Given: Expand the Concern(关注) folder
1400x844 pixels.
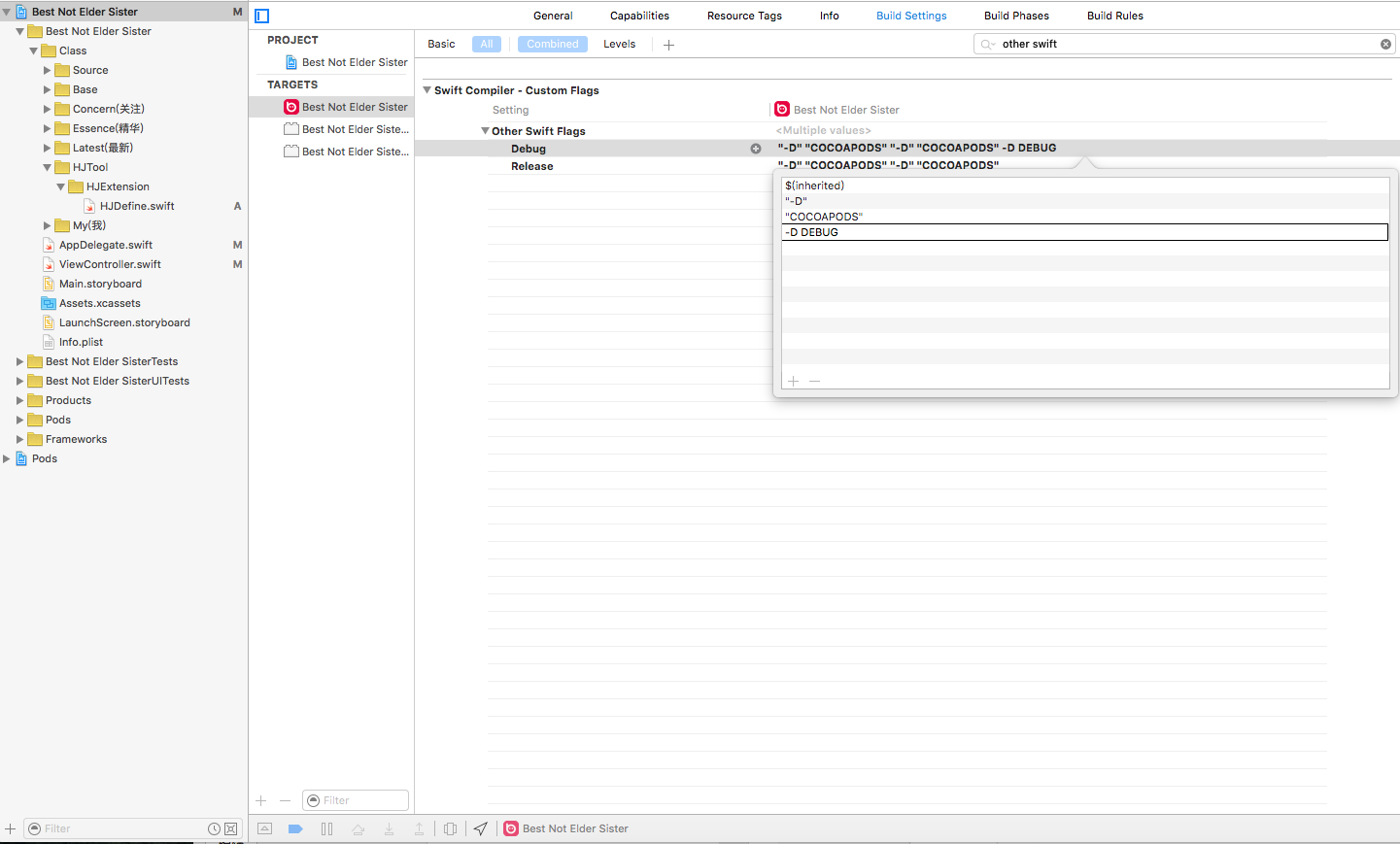Looking at the screenshot, I should (x=48, y=109).
